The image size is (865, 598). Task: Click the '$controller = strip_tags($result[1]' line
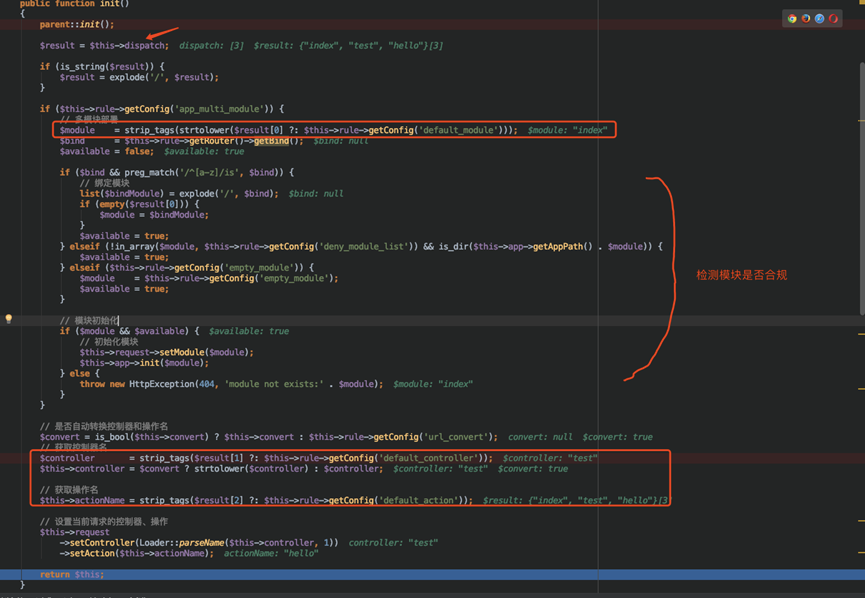click(x=266, y=458)
